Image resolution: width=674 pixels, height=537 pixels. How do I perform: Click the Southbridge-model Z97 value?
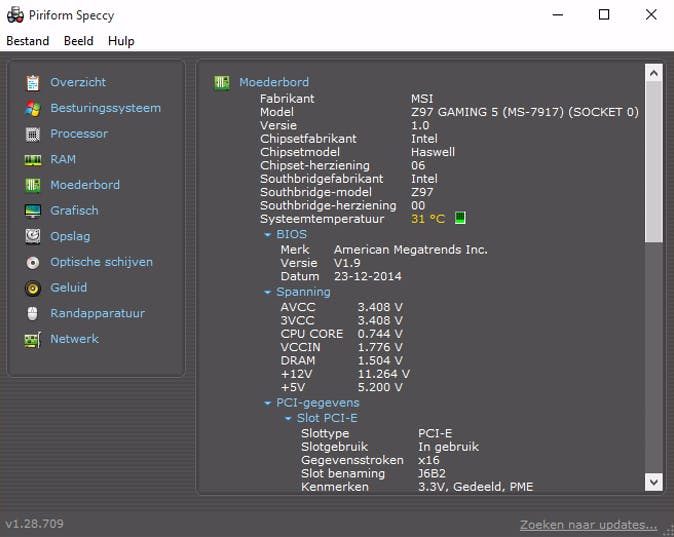(422, 192)
